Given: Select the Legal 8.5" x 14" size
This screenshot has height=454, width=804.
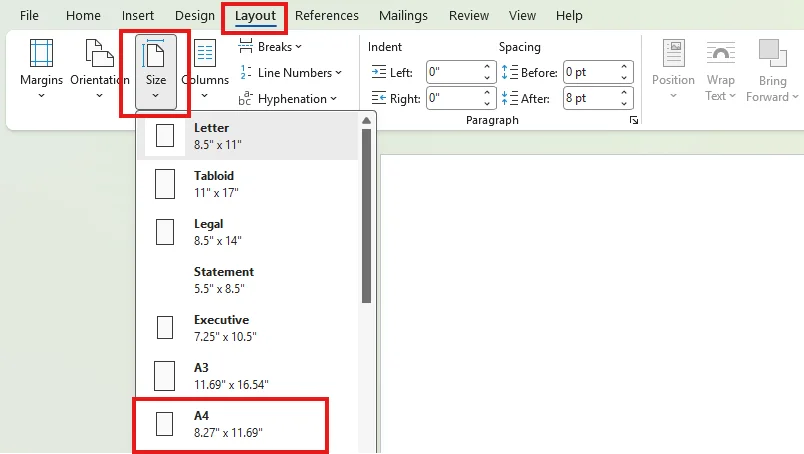Looking at the screenshot, I should (x=248, y=232).
